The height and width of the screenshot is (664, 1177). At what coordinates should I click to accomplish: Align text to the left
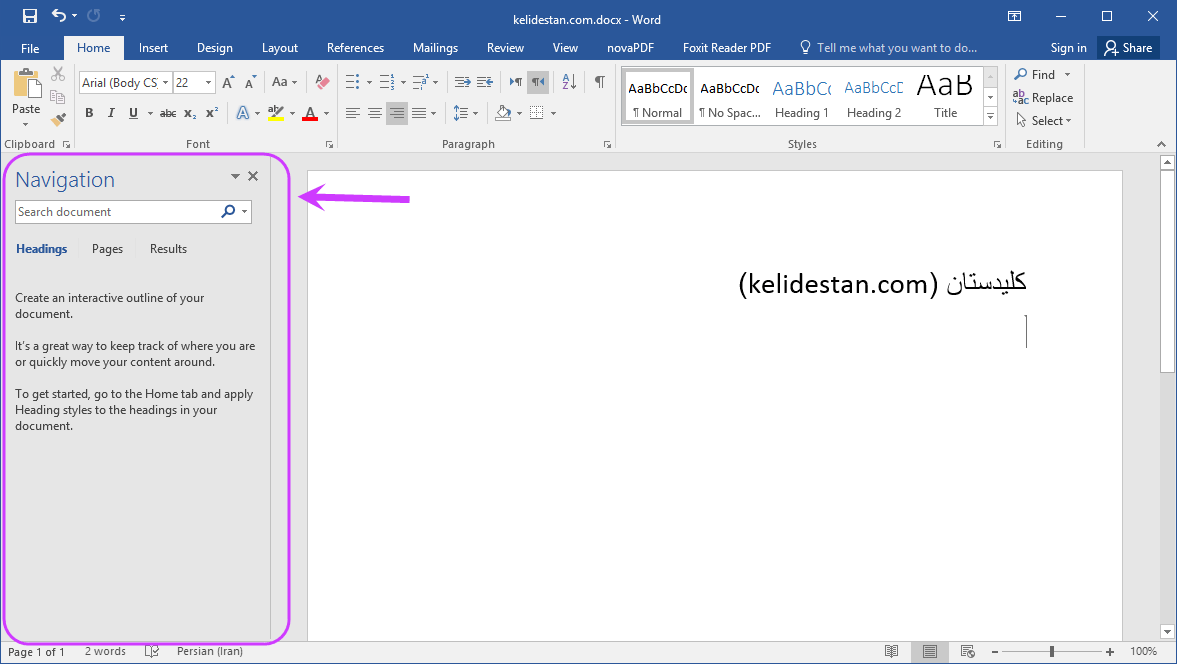point(352,113)
